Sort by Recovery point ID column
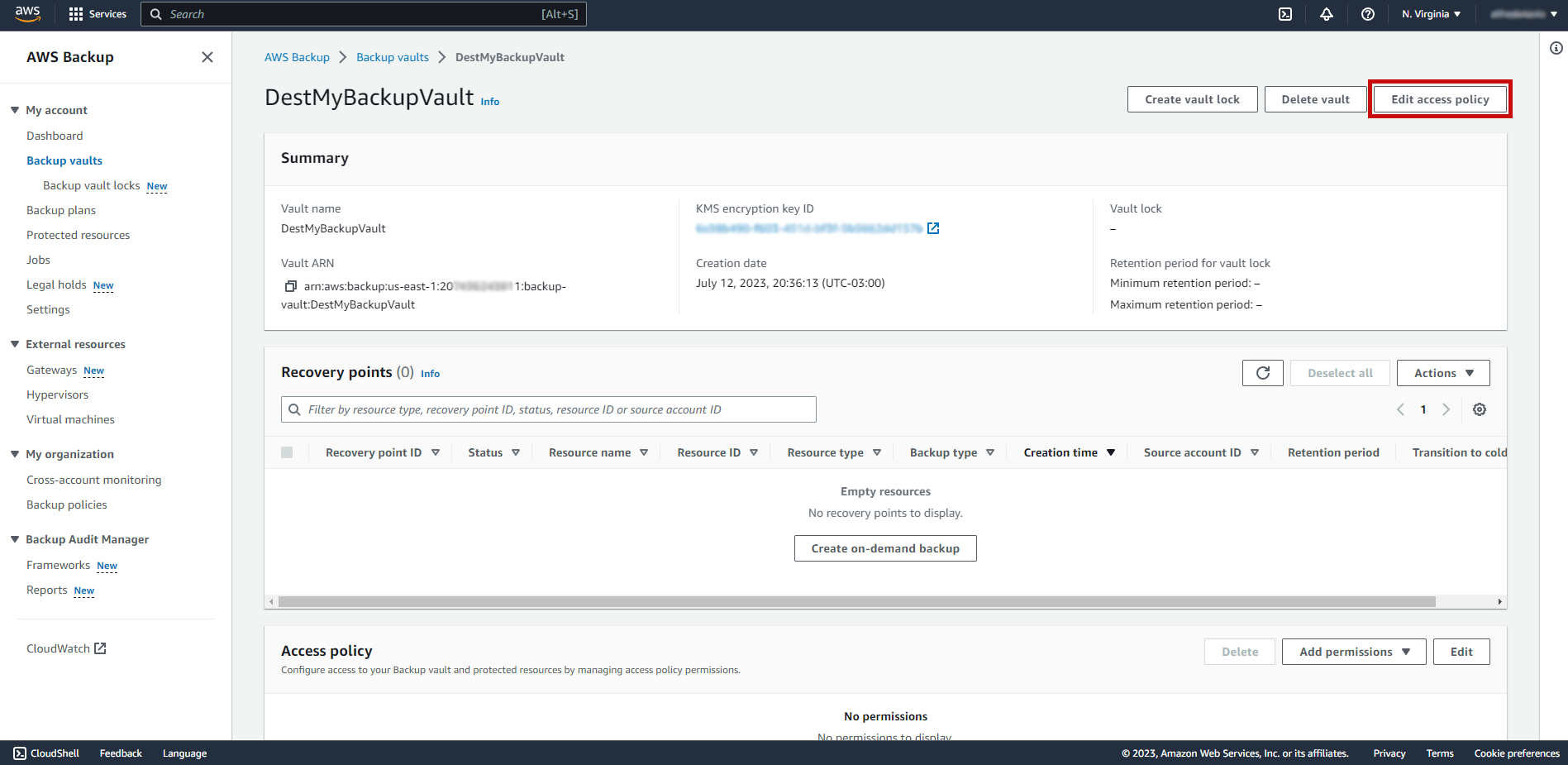The height and width of the screenshot is (765, 1568). (382, 452)
